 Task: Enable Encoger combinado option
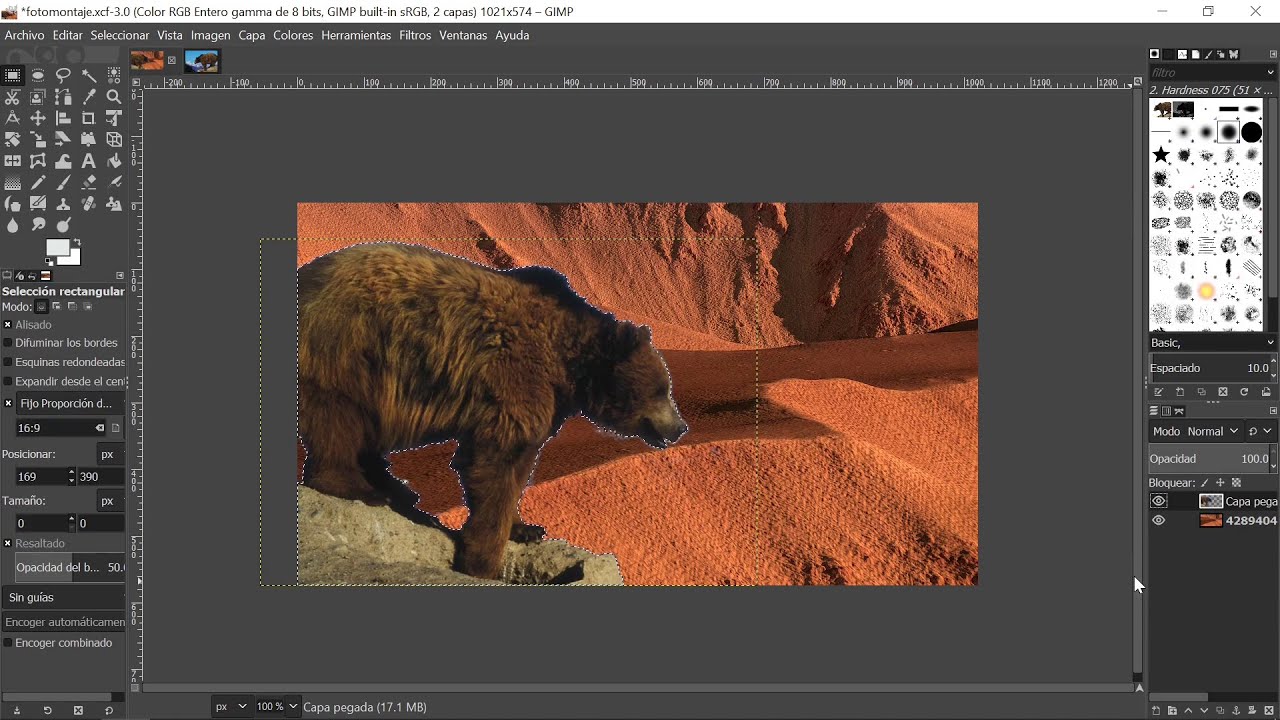[8, 643]
